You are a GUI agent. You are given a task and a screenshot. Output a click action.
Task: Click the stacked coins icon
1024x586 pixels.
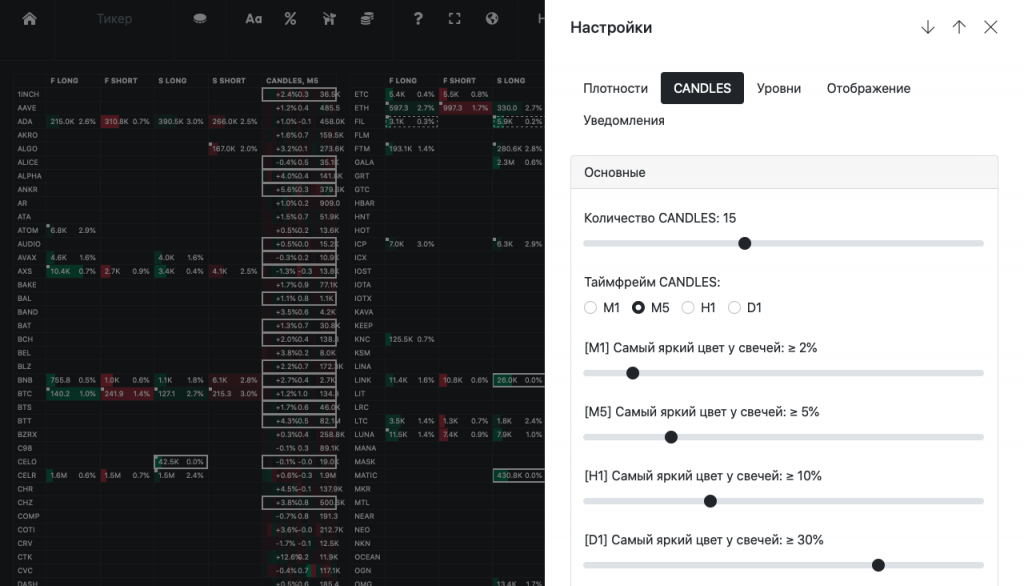pos(368,19)
